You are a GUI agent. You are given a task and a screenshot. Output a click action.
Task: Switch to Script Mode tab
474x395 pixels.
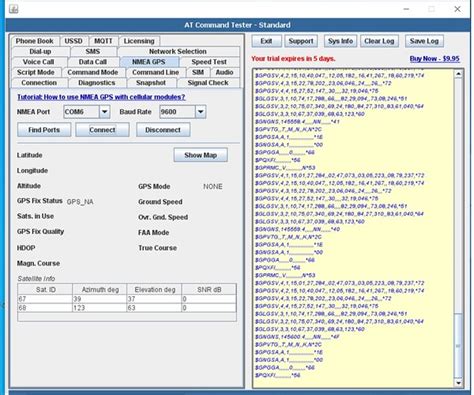point(36,72)
